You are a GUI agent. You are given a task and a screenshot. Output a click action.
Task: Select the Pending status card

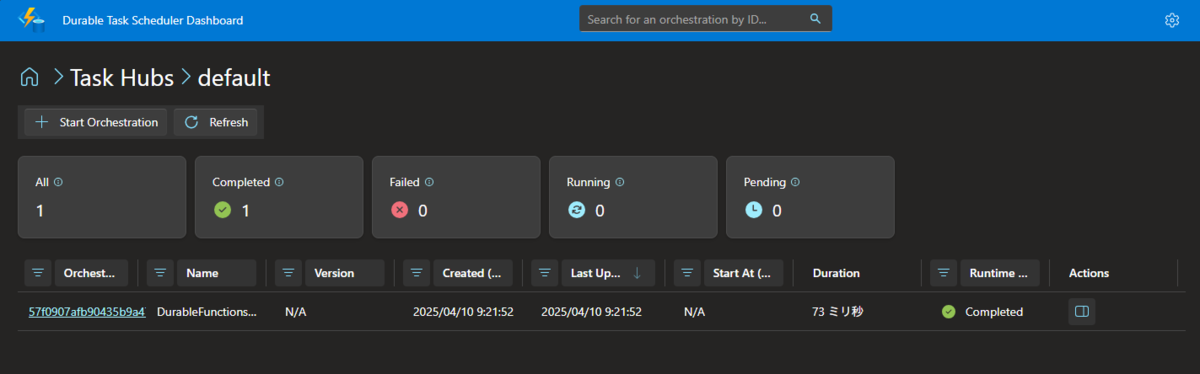[x=810, y=197]
